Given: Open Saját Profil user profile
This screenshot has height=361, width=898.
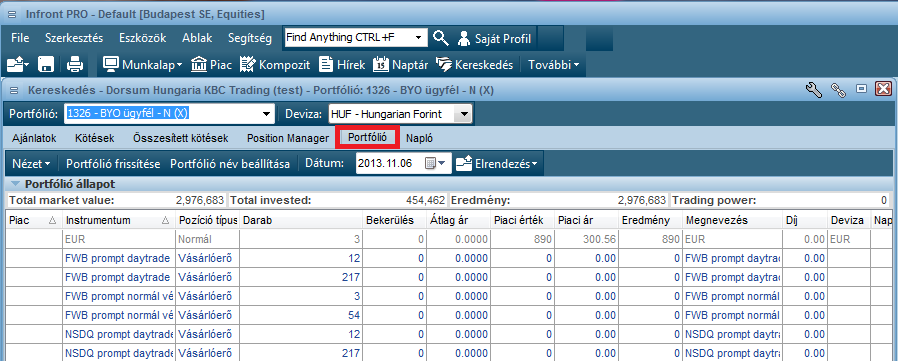Looking at the screenshot, I should [x=495, y=38].
